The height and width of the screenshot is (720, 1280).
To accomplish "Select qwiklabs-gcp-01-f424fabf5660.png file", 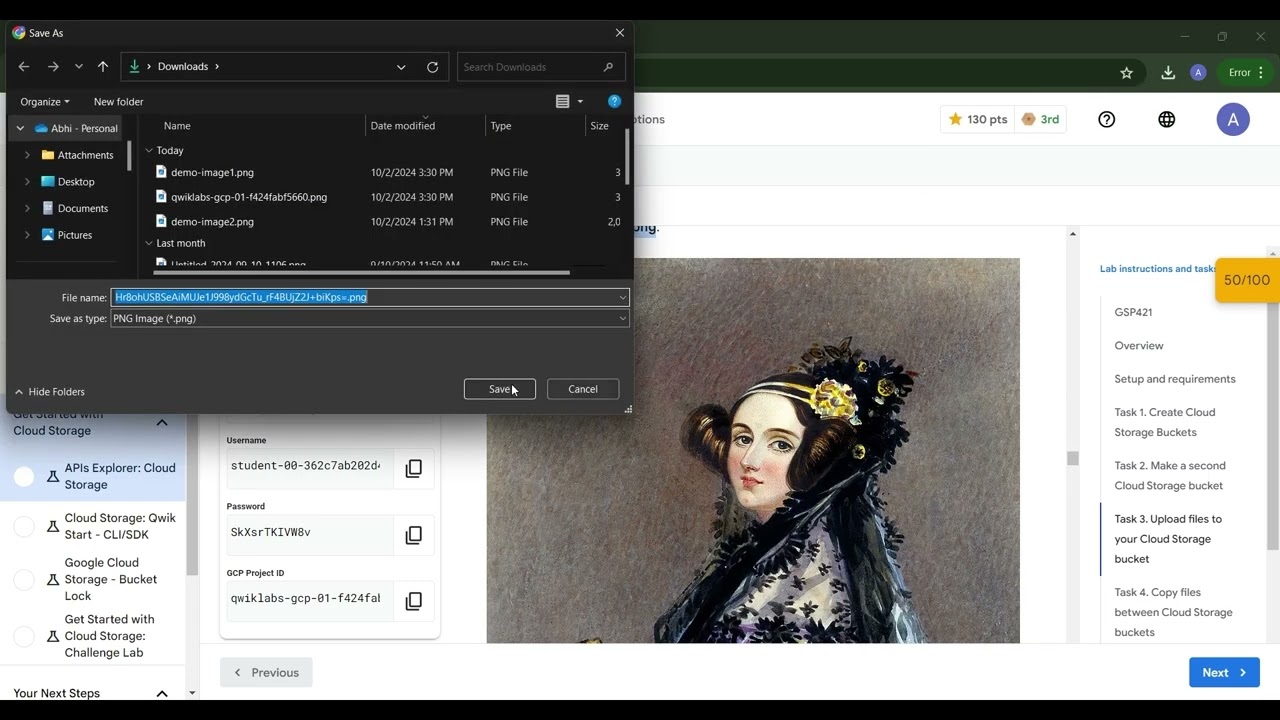I will 248,197.
